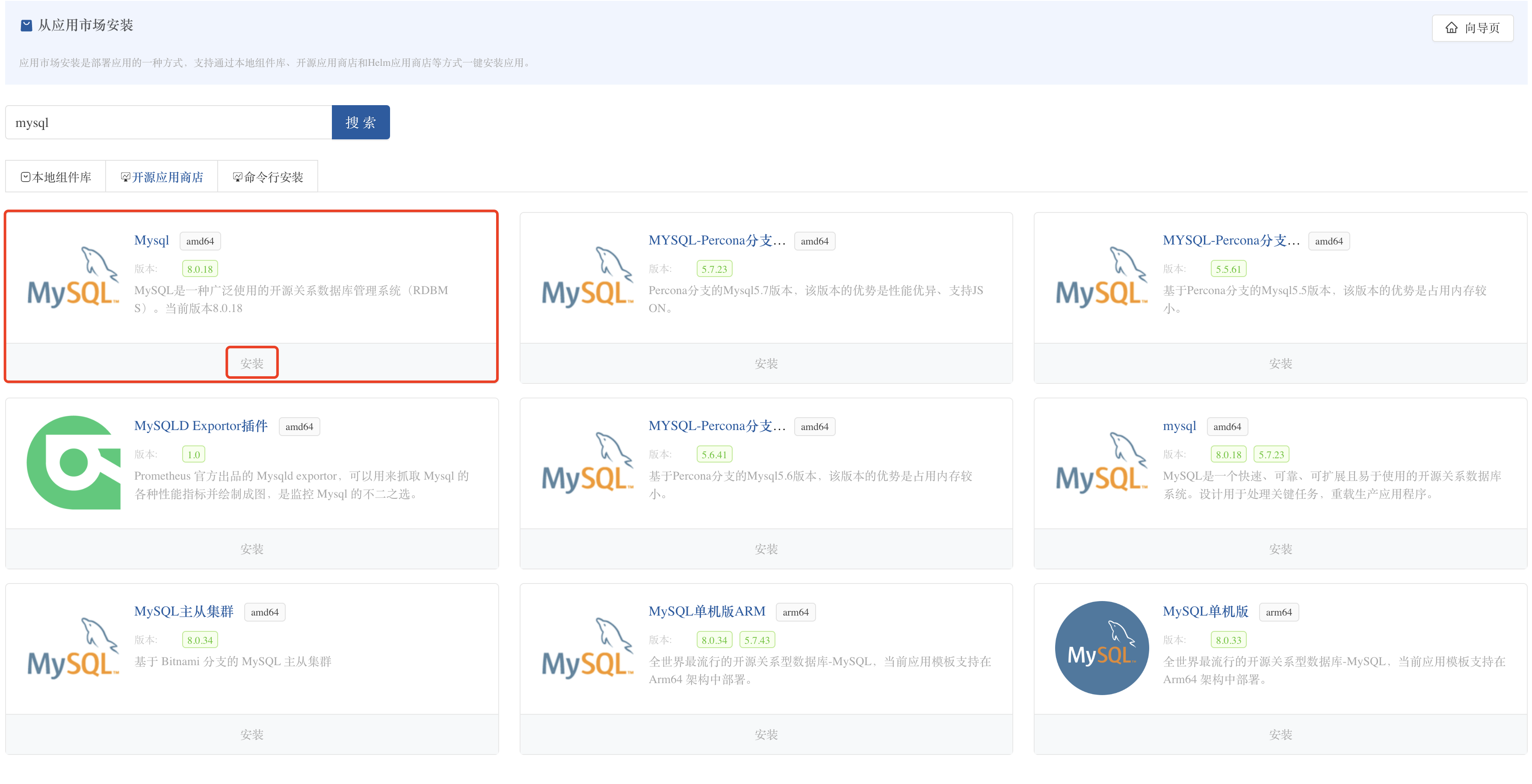This screenshot has height=784, width=1532.
Task: Click MySQL logo of the 5.7.23 Percona card
Action: pyautogui.click(x=588, y=277)
